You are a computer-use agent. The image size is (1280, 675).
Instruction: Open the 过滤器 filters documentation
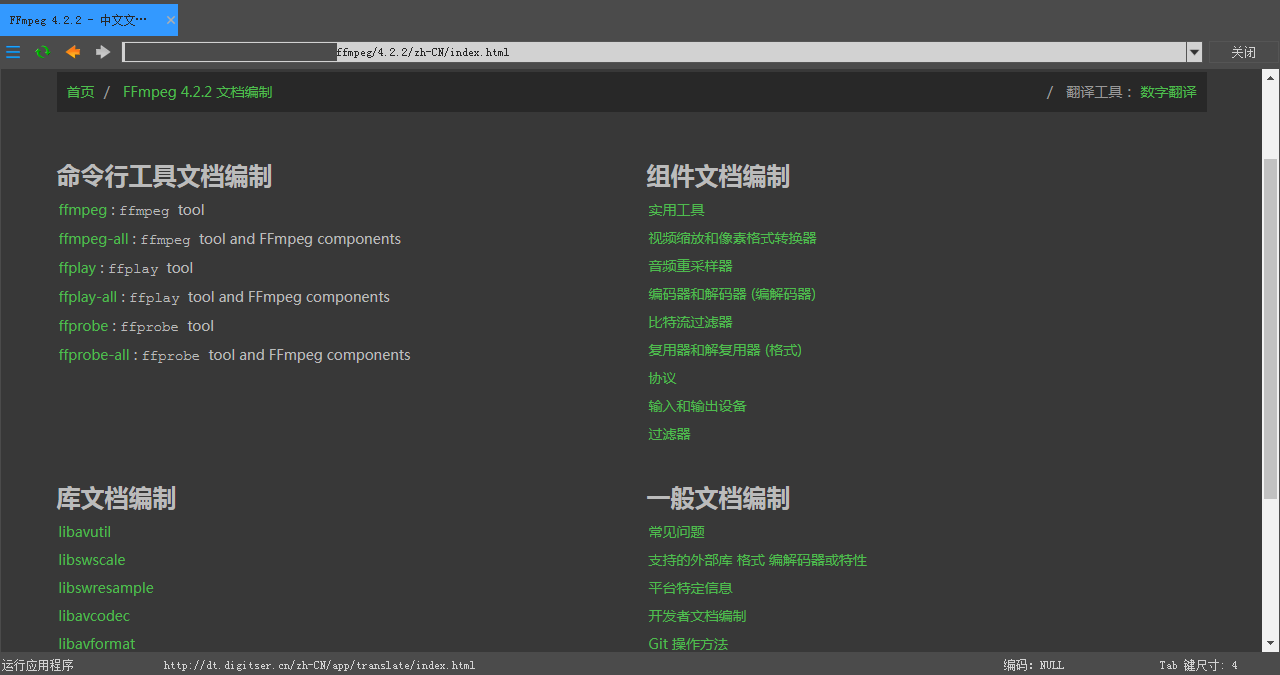[x=669, y=434]
